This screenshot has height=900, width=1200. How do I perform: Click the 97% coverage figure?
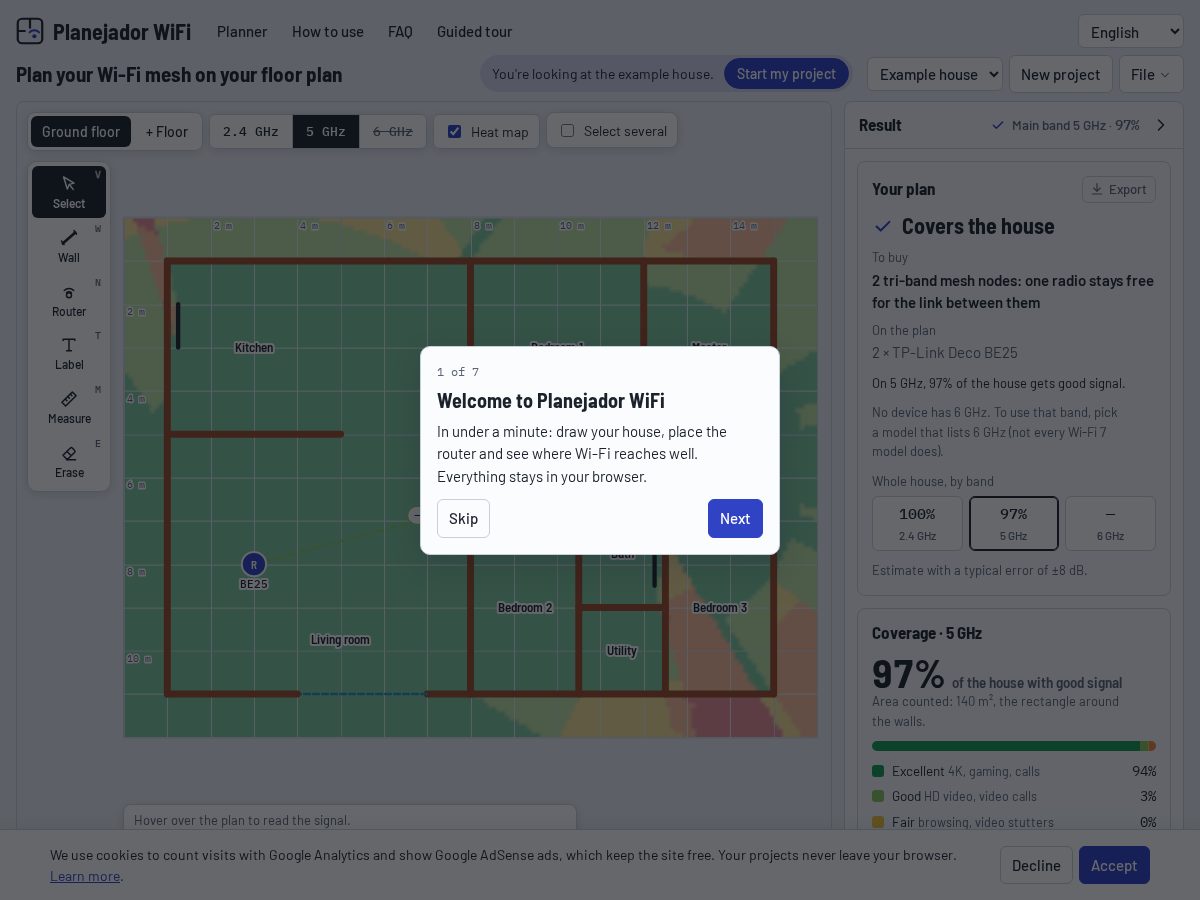click(x=908, y=674)
